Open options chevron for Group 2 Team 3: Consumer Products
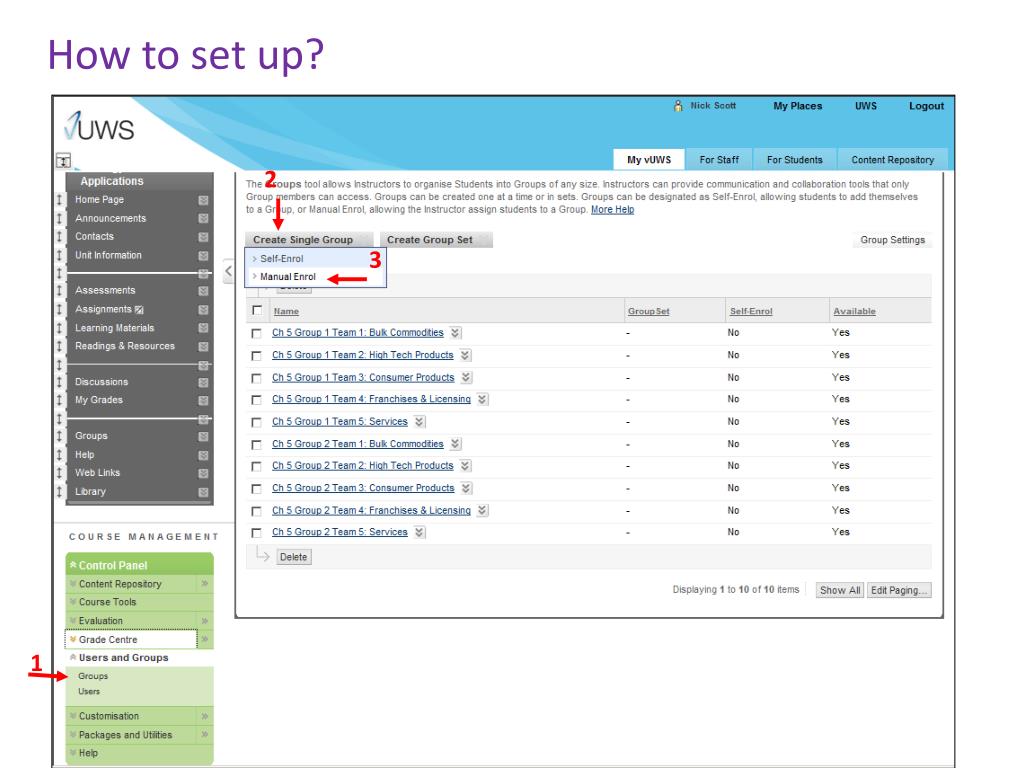Screen dimensions: 1024x768 (466, 488)
